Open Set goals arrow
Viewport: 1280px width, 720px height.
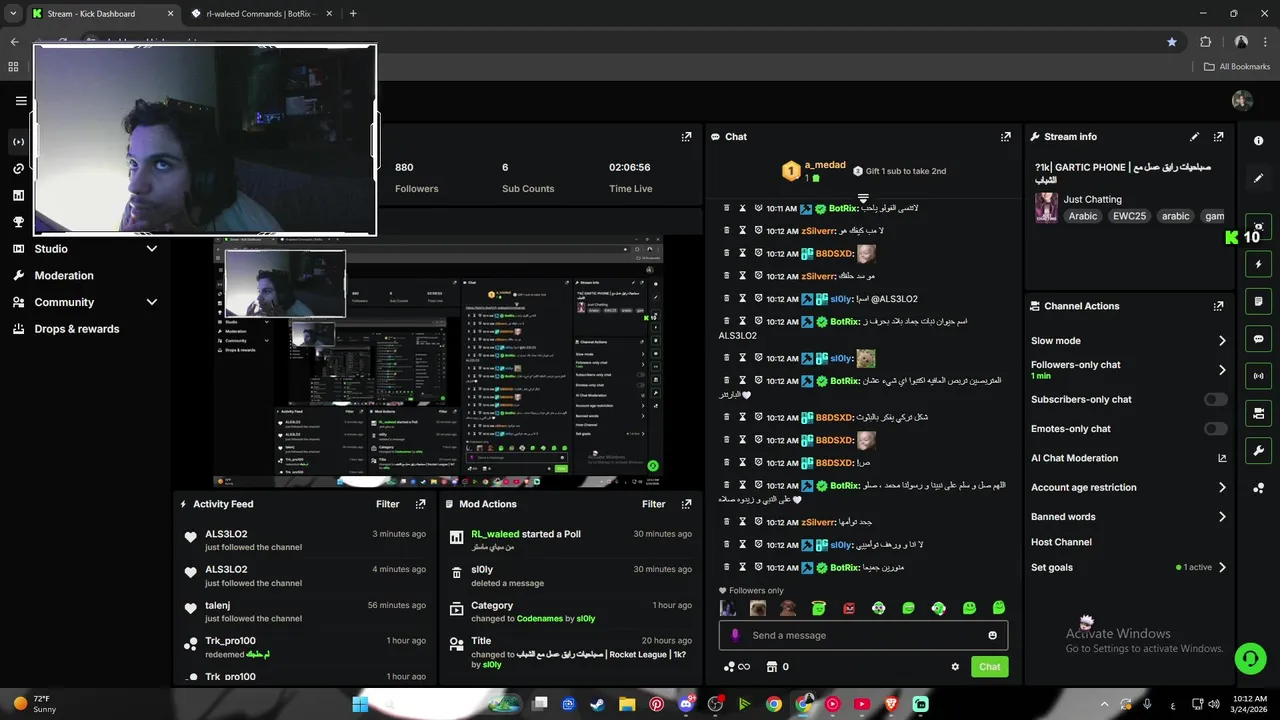tap(1222, 567)
